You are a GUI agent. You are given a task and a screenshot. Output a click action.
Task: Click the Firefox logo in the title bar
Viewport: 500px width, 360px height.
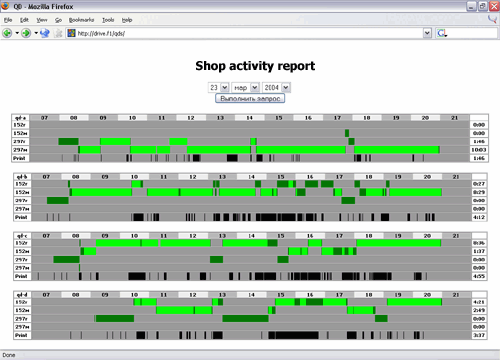click(5, 6)
